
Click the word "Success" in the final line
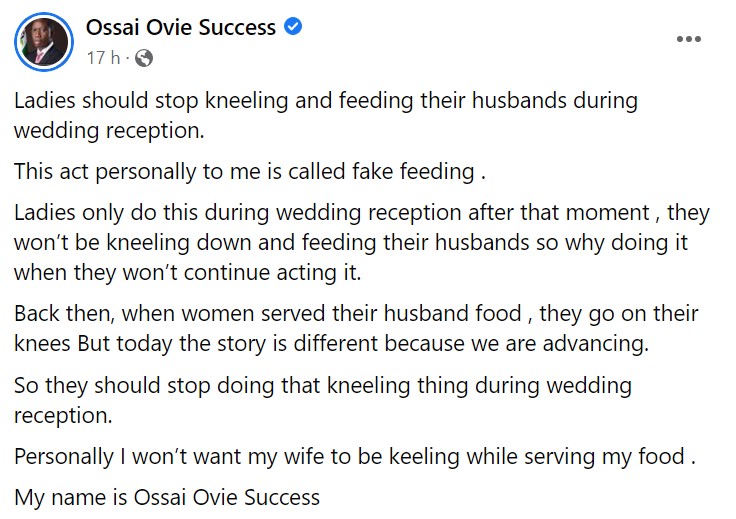pos(284,497)
